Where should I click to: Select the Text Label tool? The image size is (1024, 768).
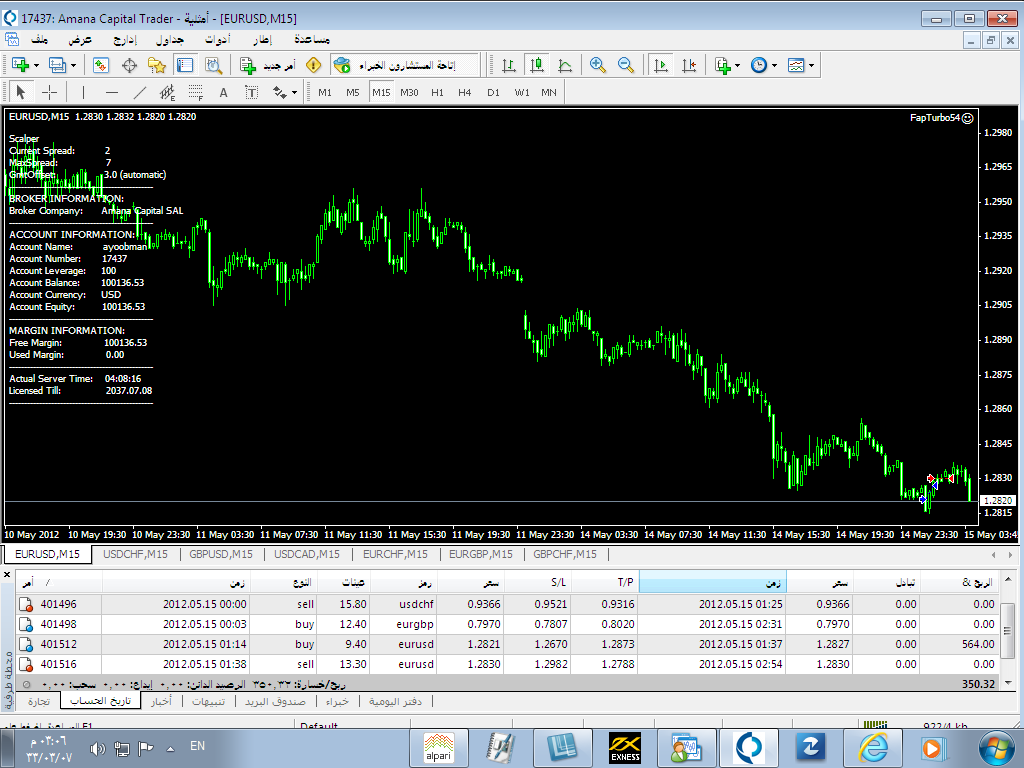coord(251,93)
